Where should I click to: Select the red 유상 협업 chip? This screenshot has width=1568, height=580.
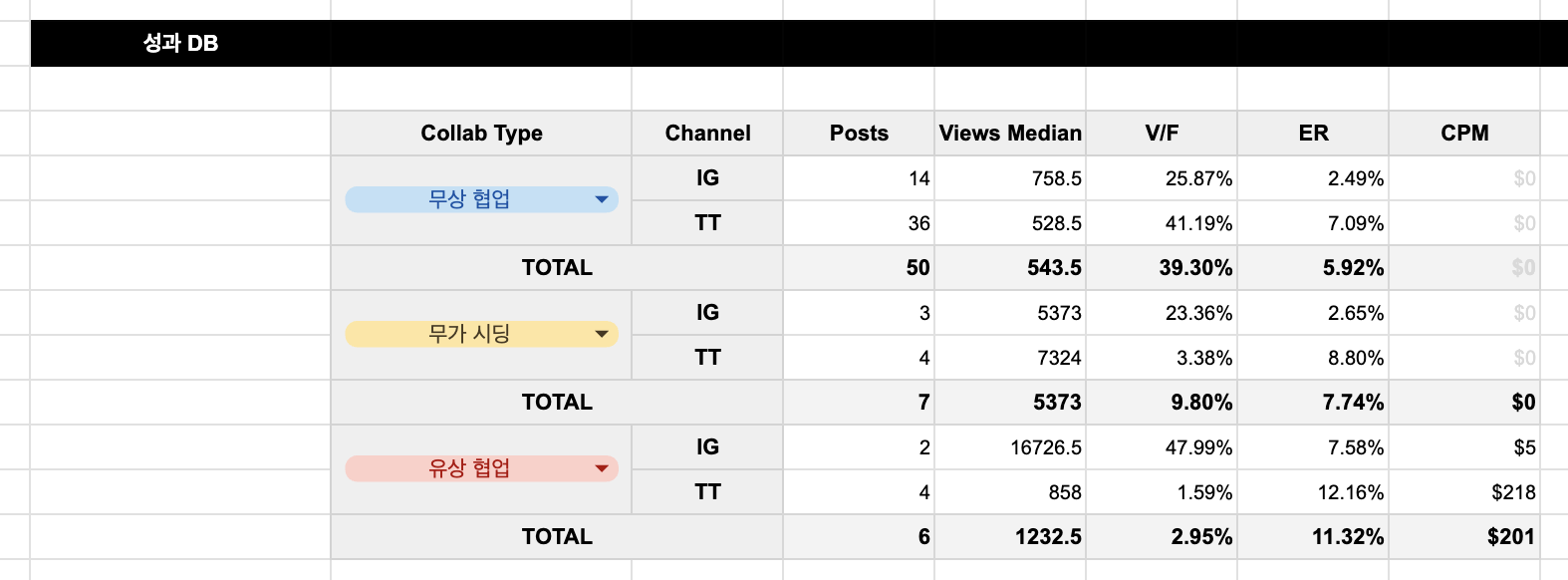(x=468, y=468)
